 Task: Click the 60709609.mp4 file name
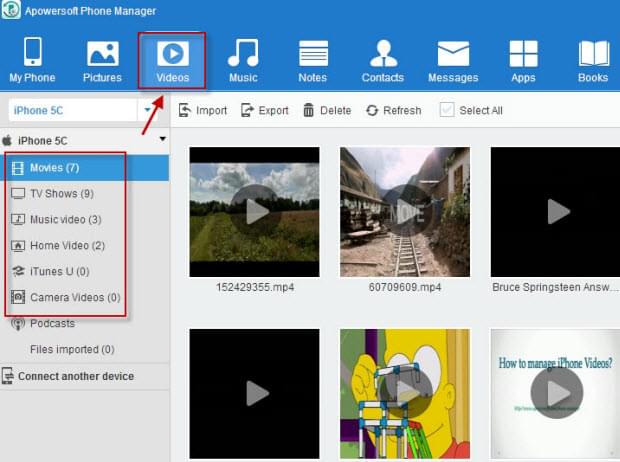coord(405,287)
